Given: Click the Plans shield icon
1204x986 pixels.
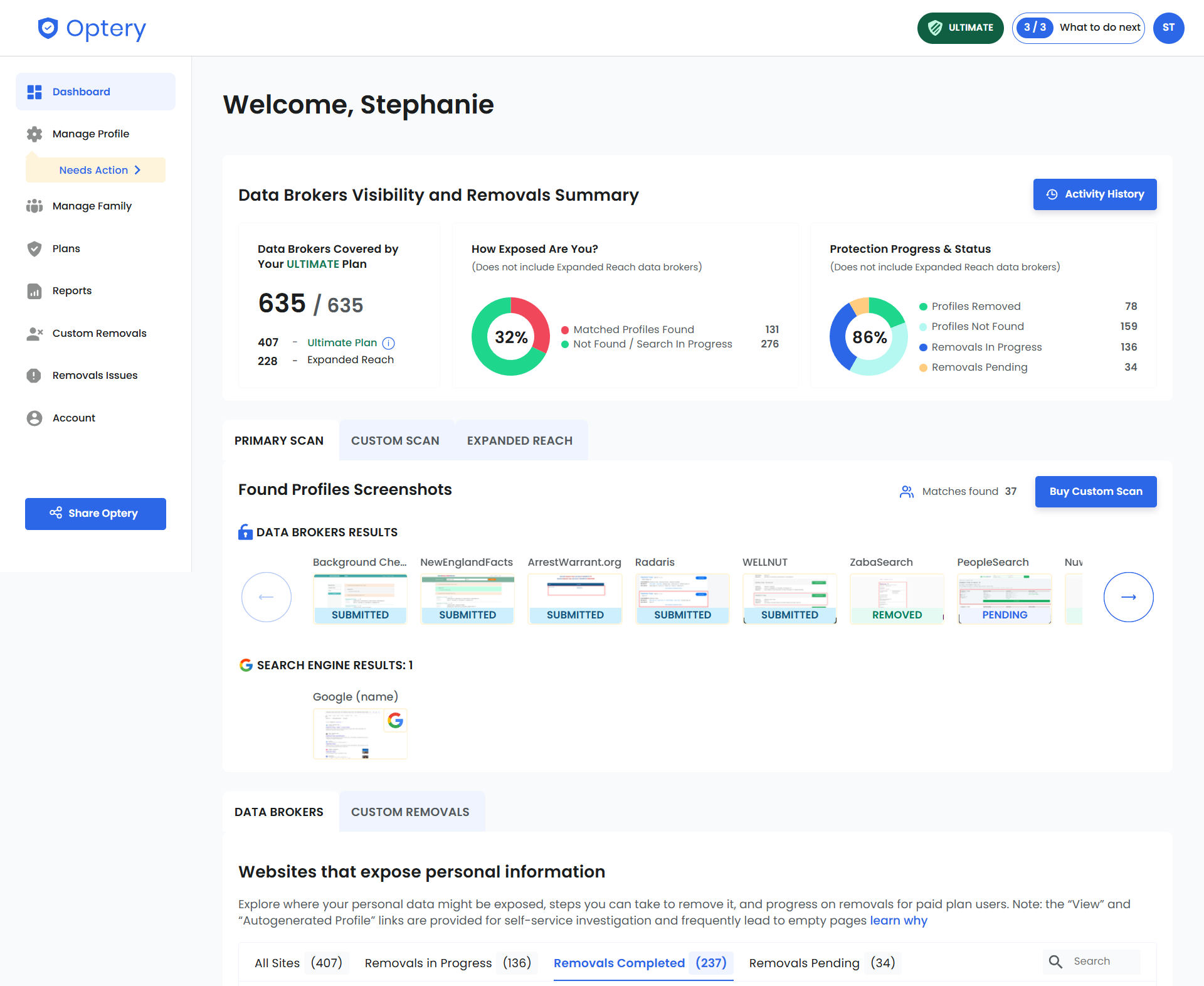Looking at the screenshot, I should [34, 248].
